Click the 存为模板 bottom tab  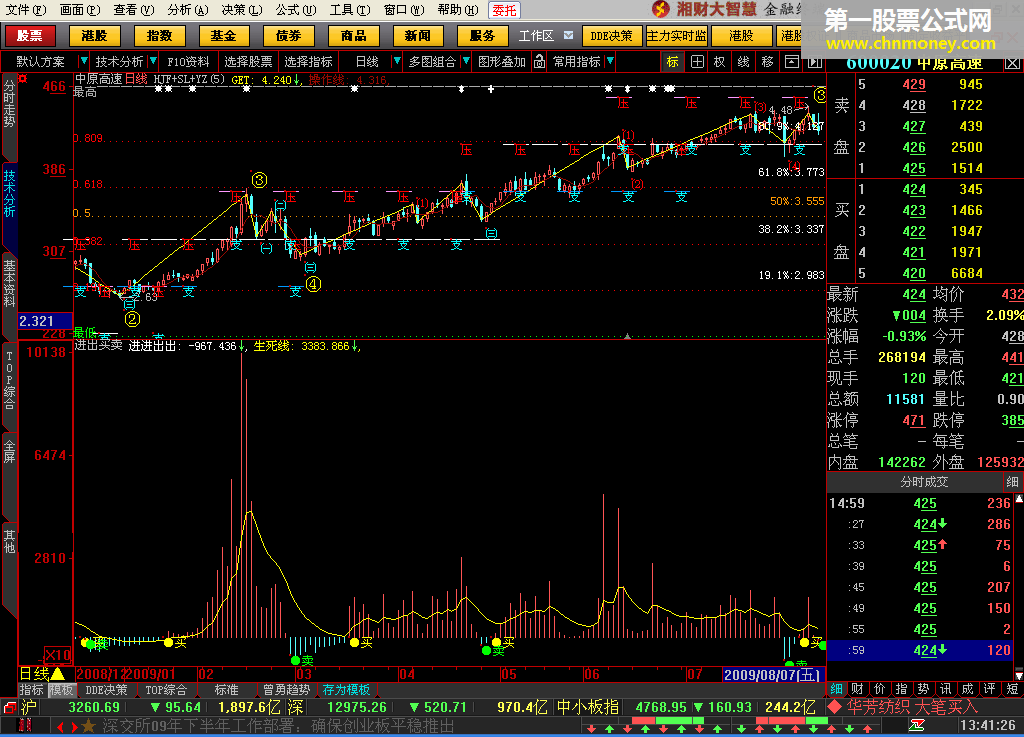346,689
